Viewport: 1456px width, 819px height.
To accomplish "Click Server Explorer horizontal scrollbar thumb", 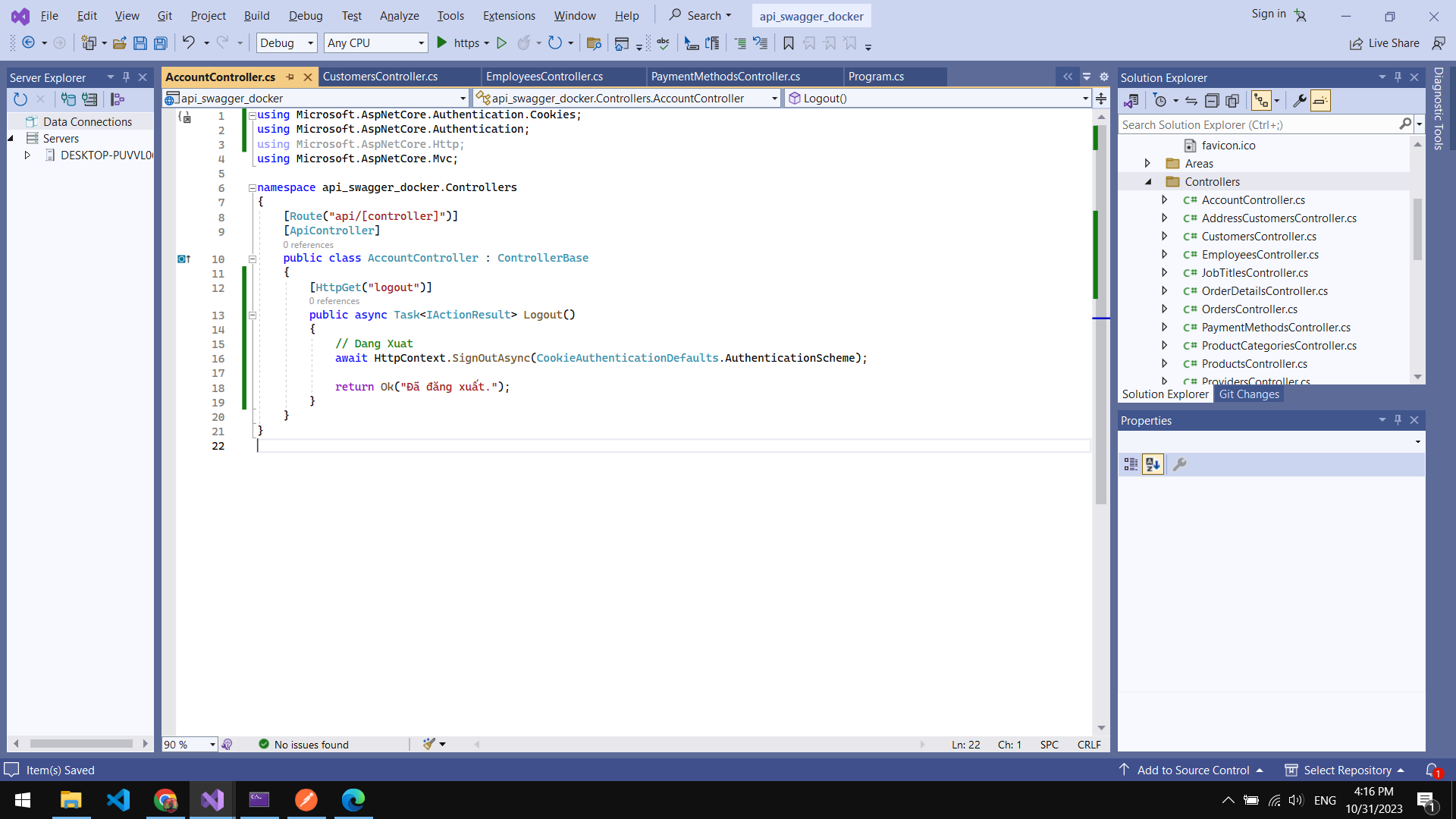I will pos(80,744).
